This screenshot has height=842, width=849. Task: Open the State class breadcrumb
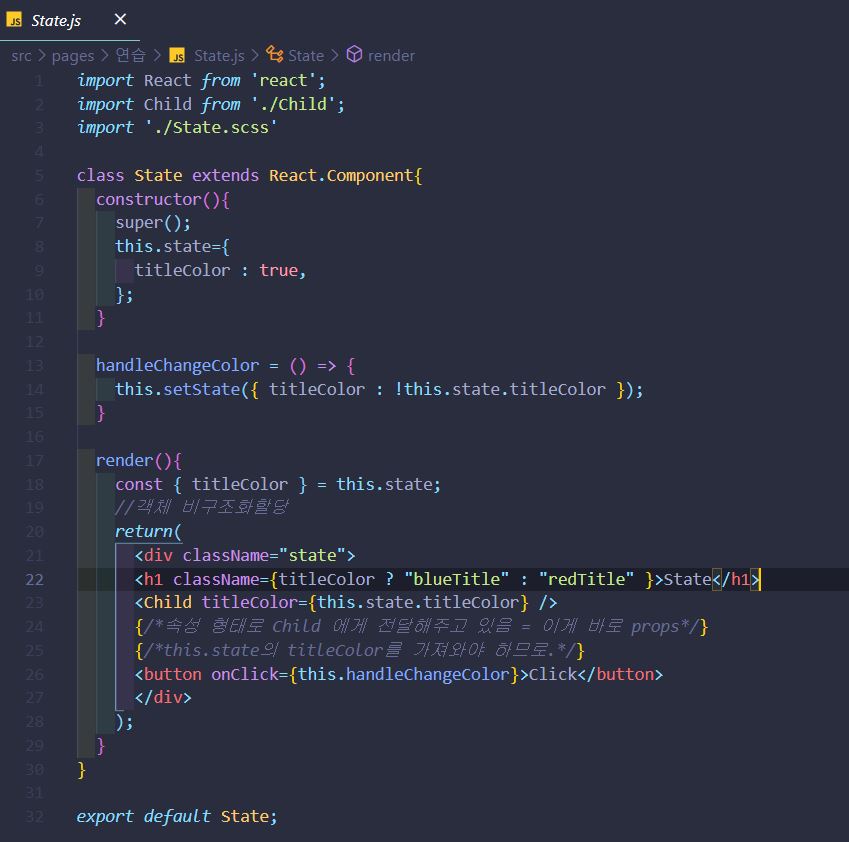pyautogui.click(x=306, y=56)
